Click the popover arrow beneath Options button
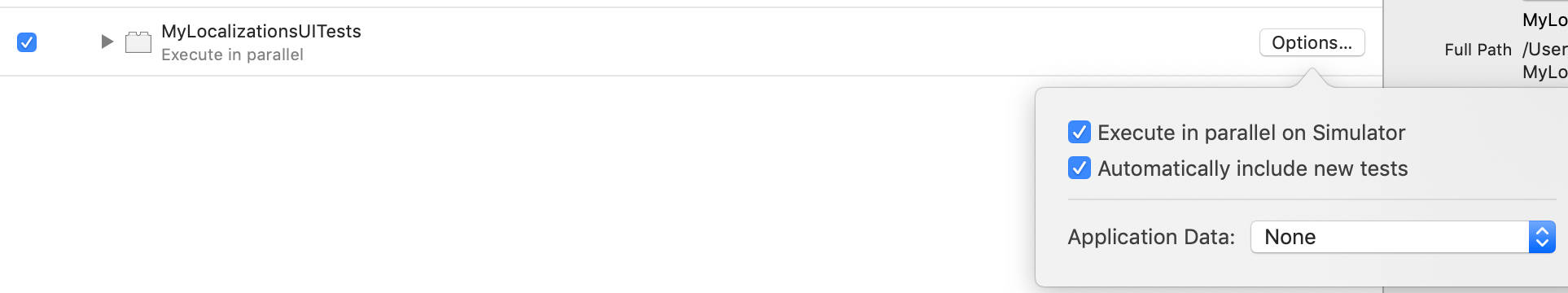The width and height of the screenshot is (1568, 293). pyautogui.click(x=1311, y=78)
